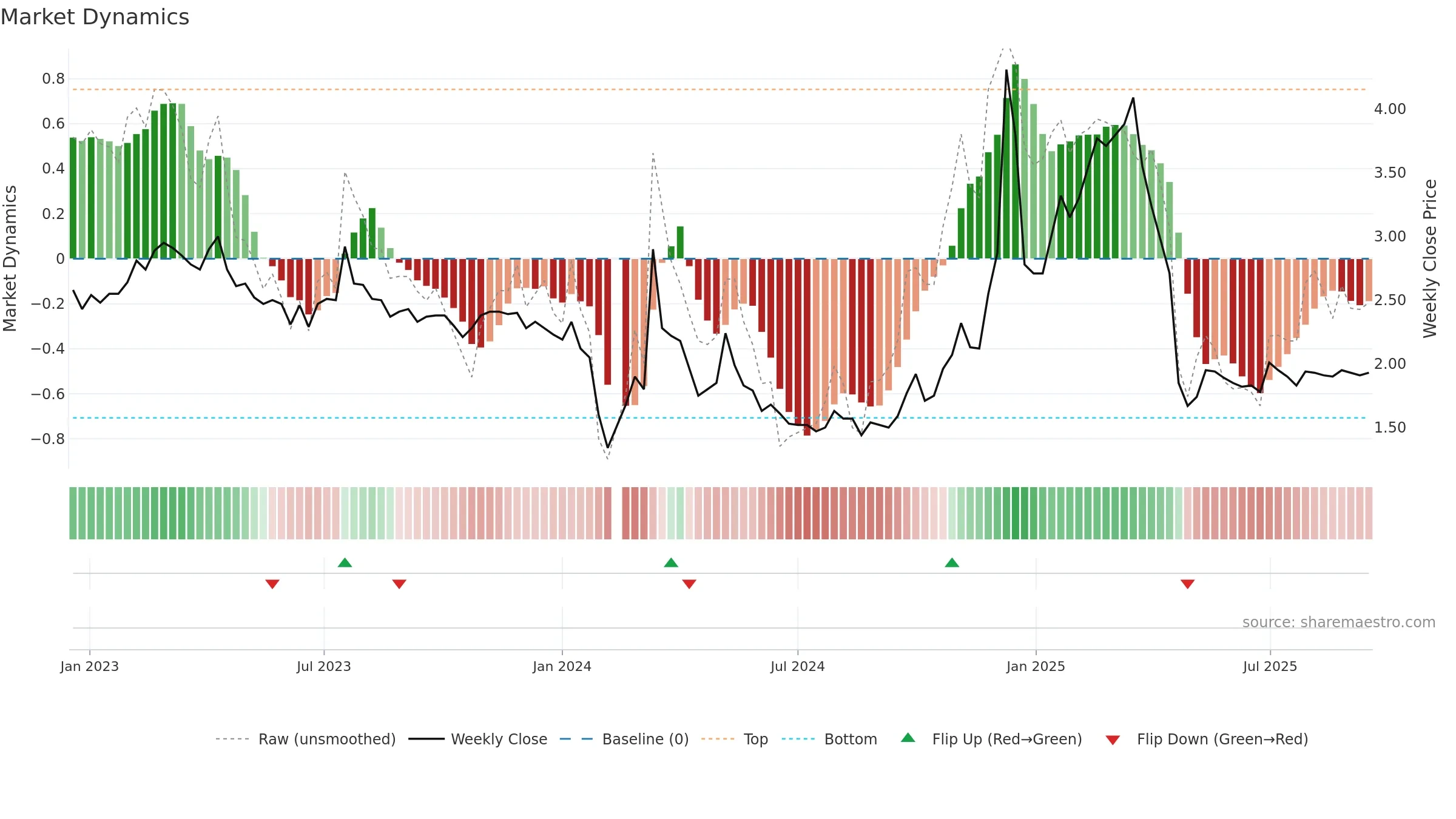Viewport: 1456px width, 819px height.
Task: Click the gray dashed Raw line sample in legend
Action: click(232, 739)
